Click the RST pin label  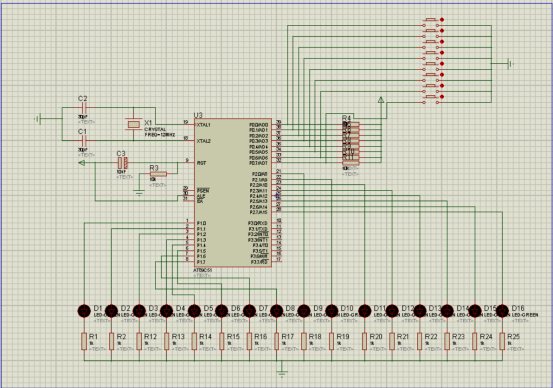[x=201, y=163]
